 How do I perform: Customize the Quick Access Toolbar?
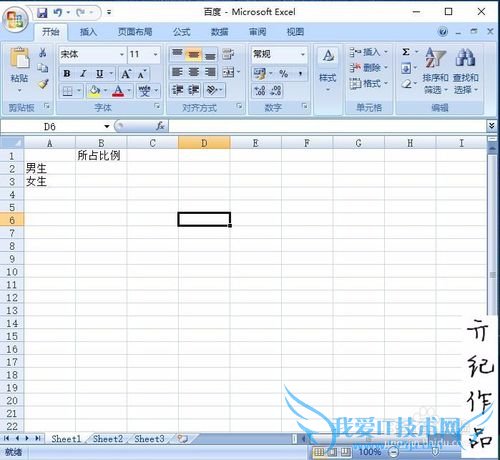[x=109, y=13]
